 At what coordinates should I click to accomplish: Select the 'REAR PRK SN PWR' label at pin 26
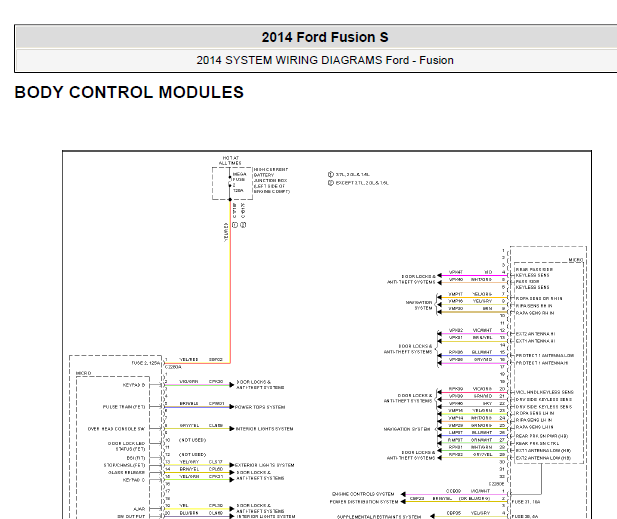[542, 436]
